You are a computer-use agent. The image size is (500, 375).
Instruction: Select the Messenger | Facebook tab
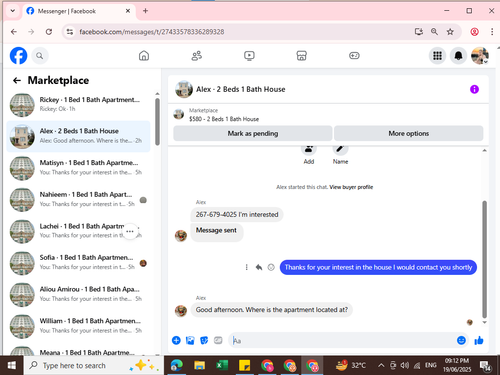pos(78,11)
